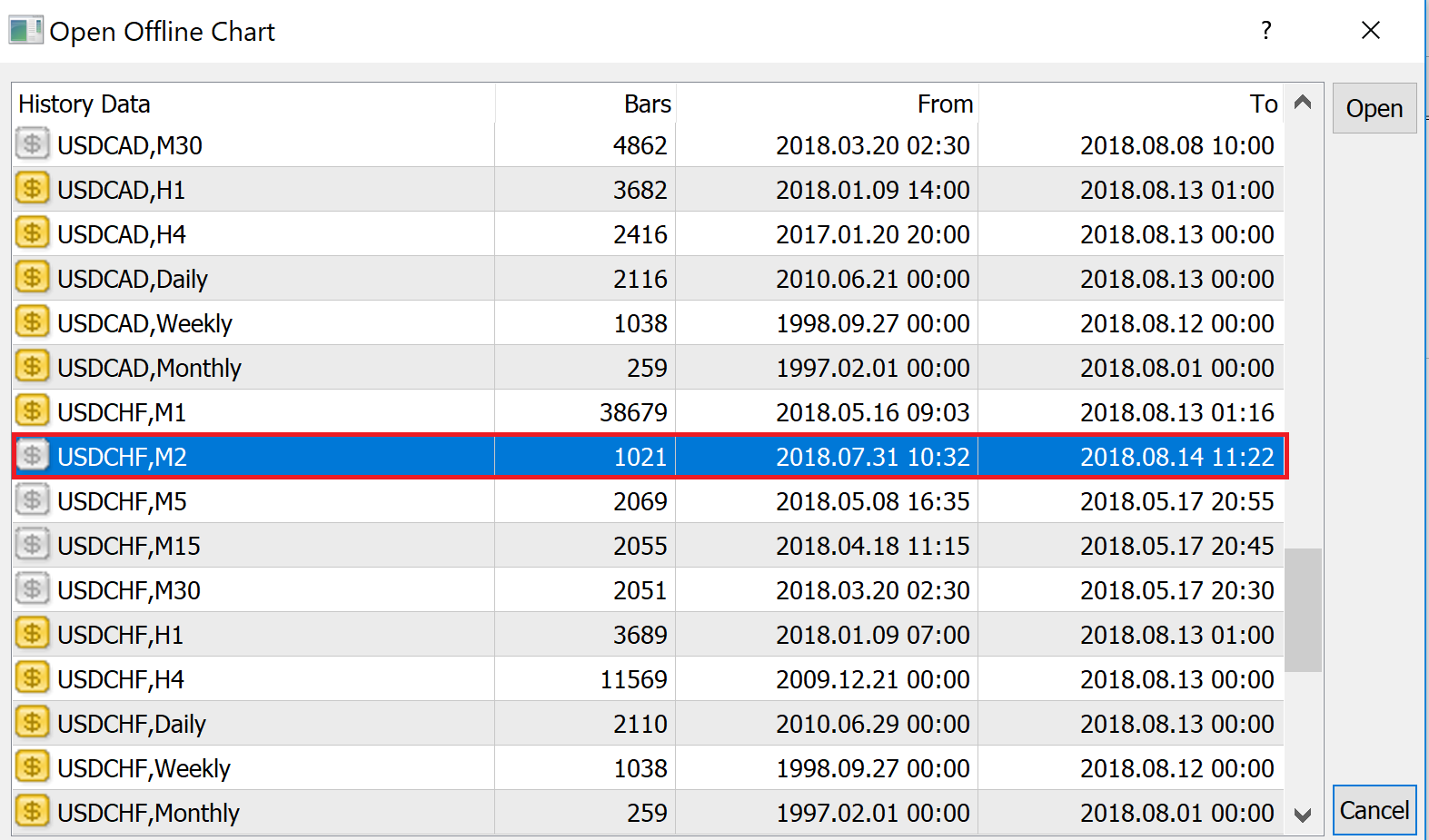The image size is (1429, 840).
Task: Click the From date 2018.07.31 10:32
Action: click(873, 457)
